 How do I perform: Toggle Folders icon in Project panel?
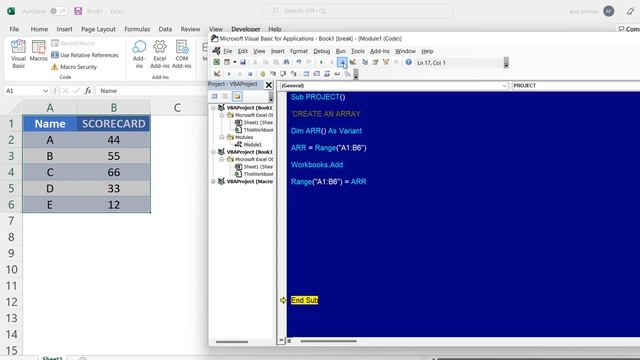[x=237, y=96]
